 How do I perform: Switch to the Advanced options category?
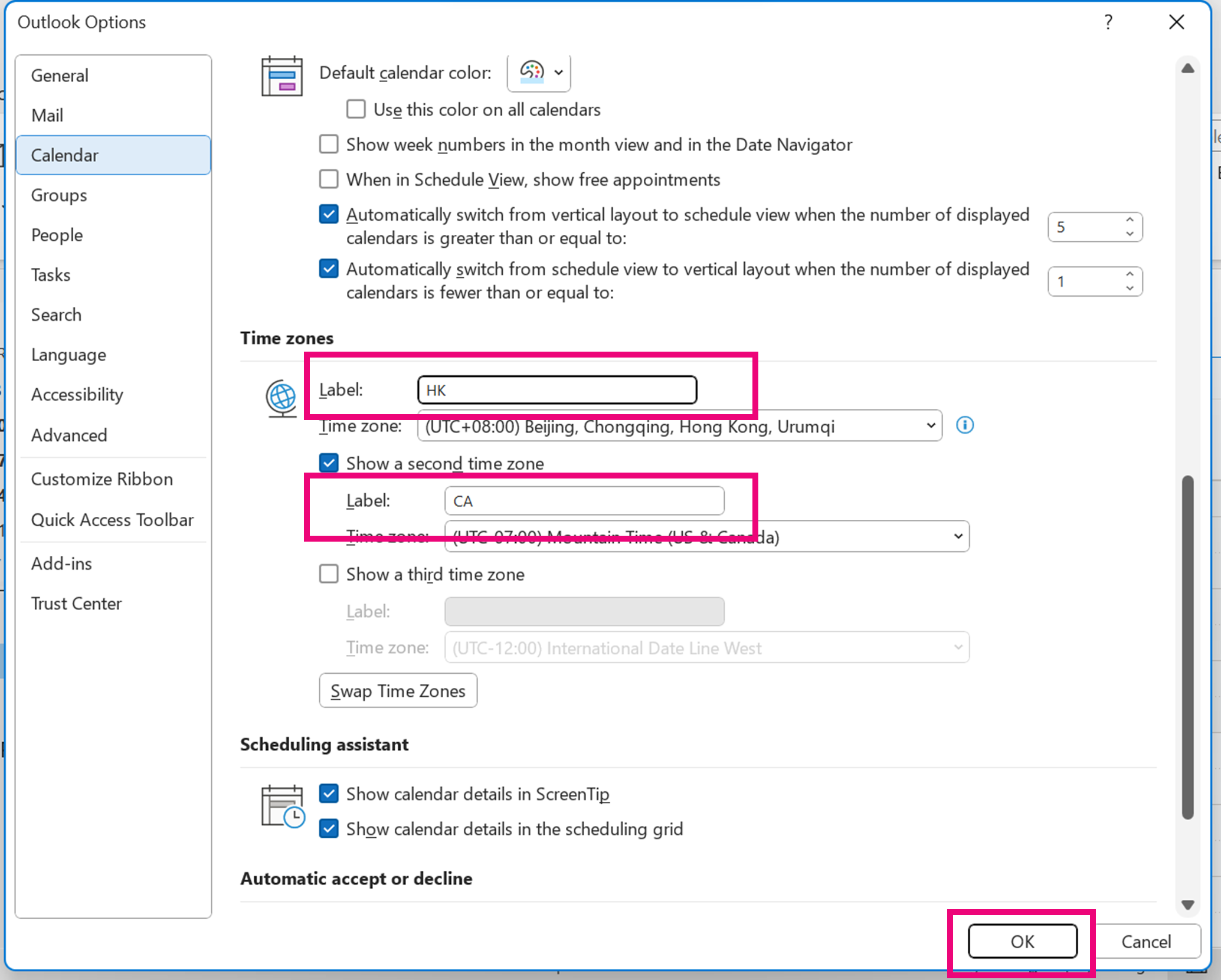coord(69,435)
